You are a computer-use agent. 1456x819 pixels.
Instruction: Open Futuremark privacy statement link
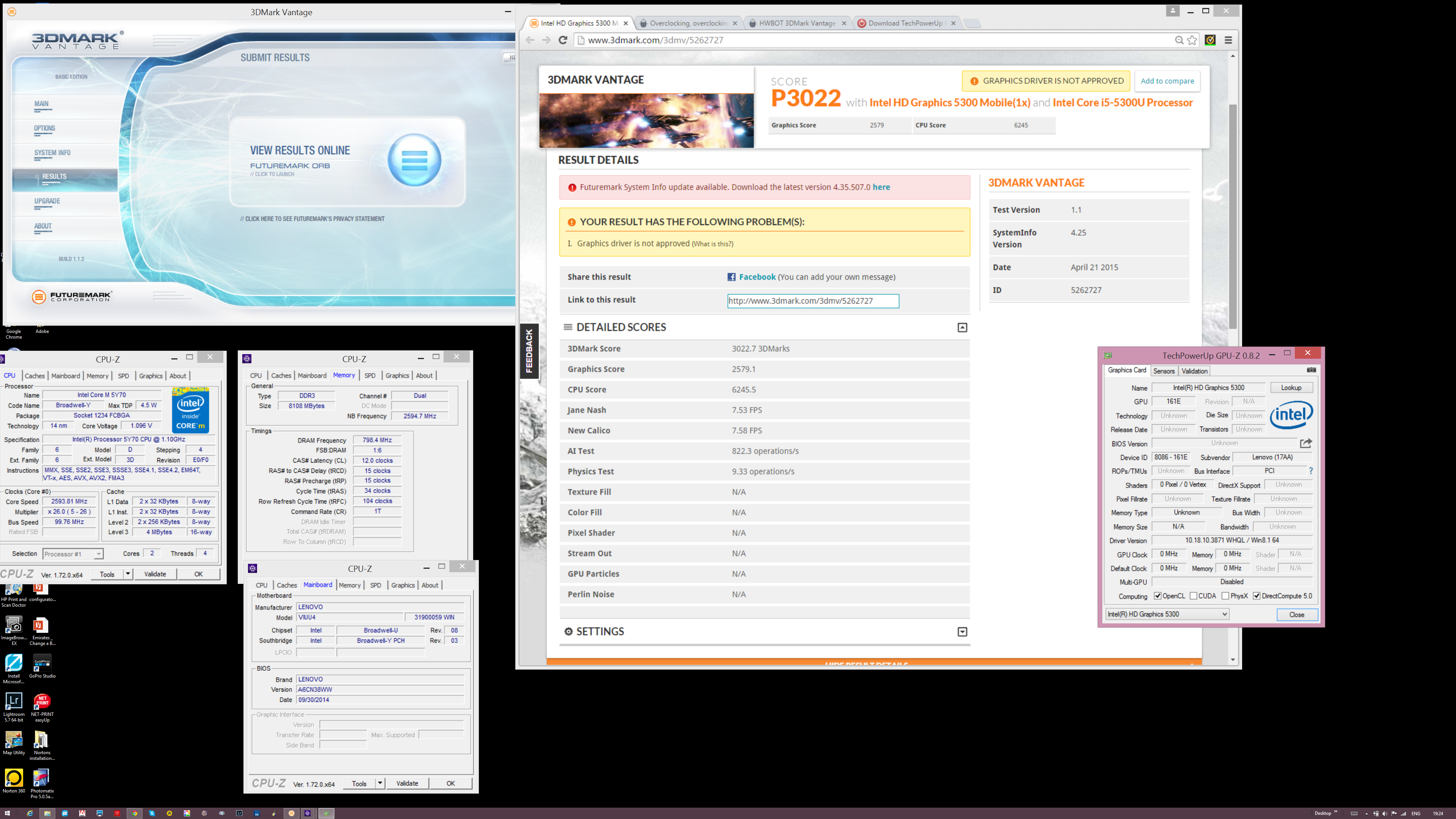click(312, 219)
